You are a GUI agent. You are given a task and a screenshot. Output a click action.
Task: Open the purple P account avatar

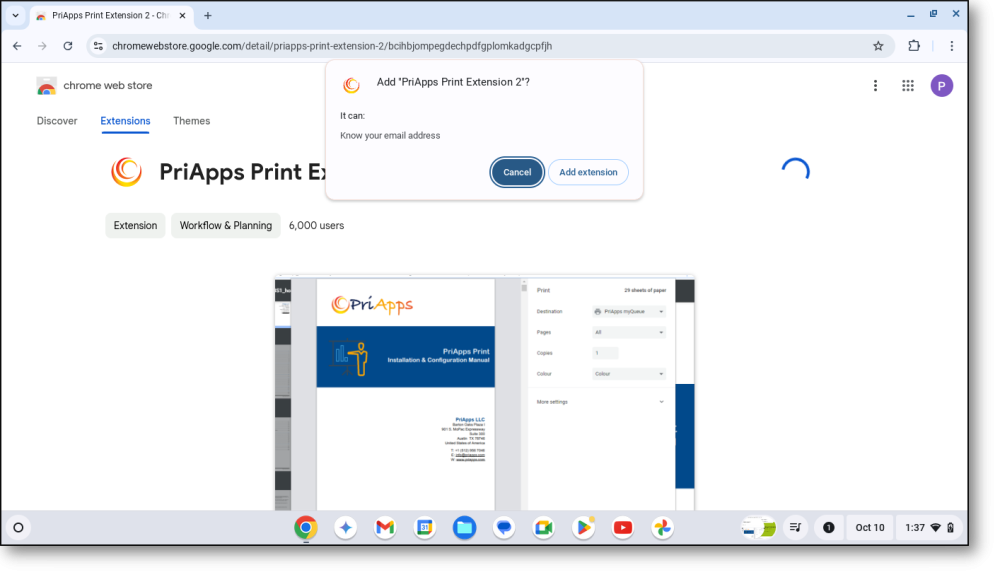click(x=941, y=85)
